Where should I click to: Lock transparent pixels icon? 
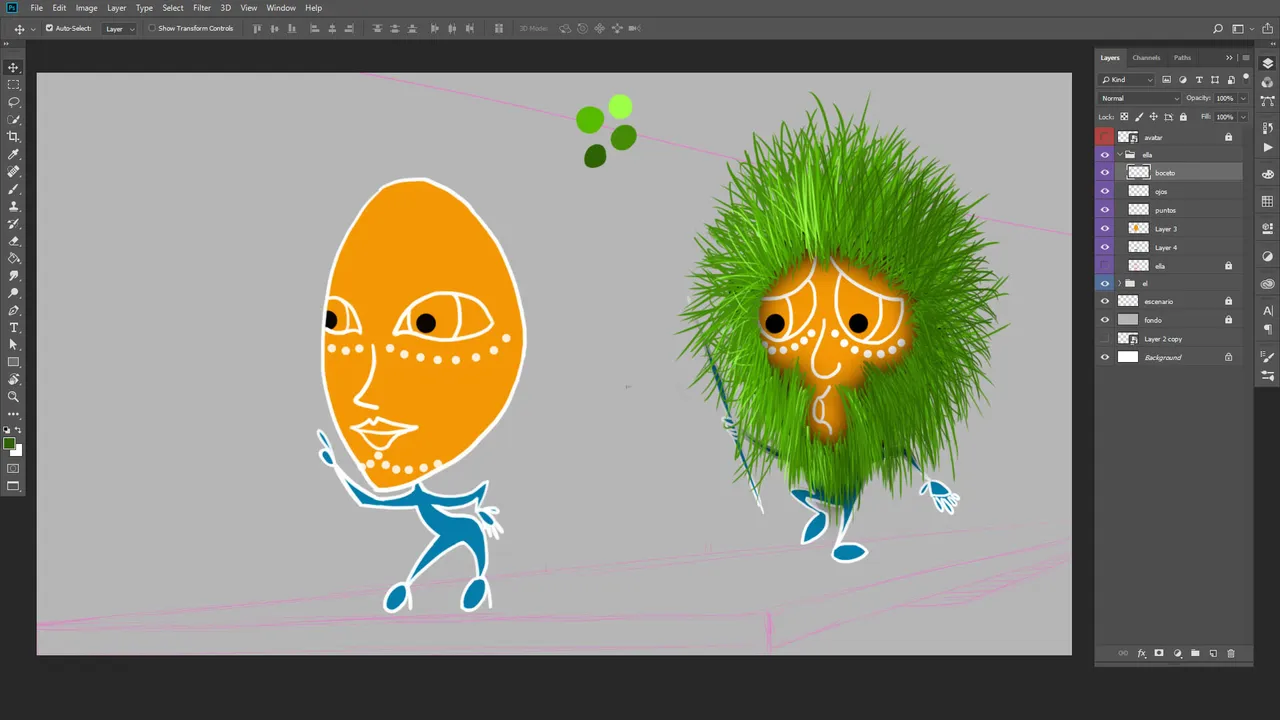point(1125,117)
